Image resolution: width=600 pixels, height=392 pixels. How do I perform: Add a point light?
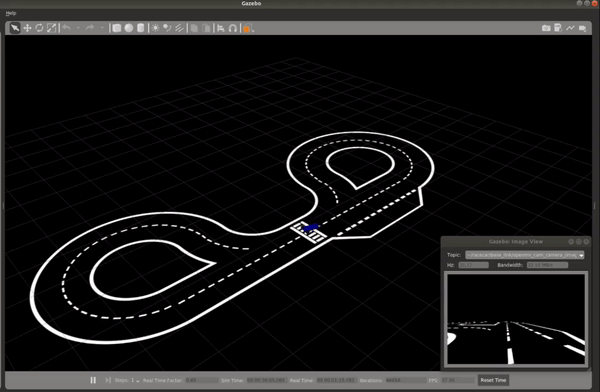click(x=155, y=28)
